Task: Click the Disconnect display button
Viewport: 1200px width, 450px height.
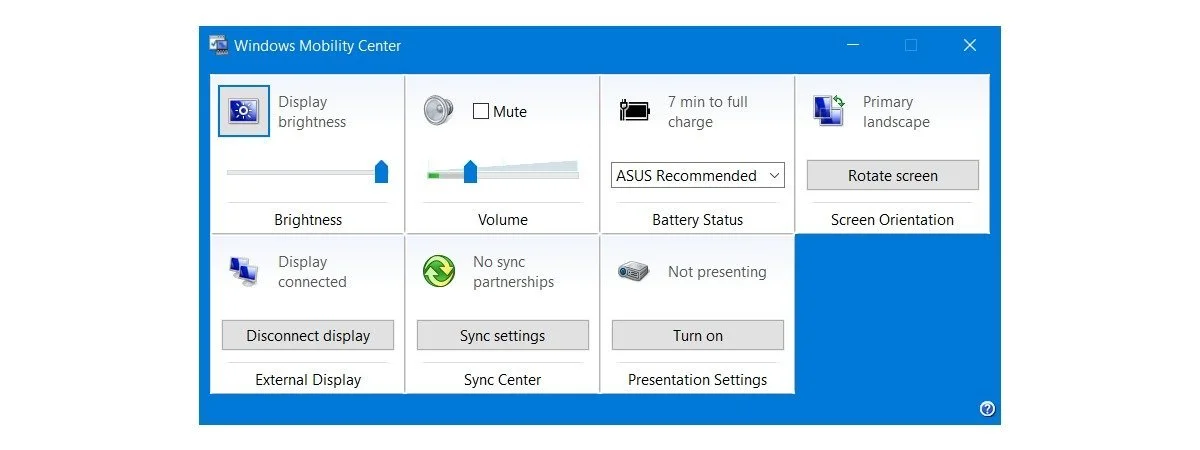Action: coord(308,335)
